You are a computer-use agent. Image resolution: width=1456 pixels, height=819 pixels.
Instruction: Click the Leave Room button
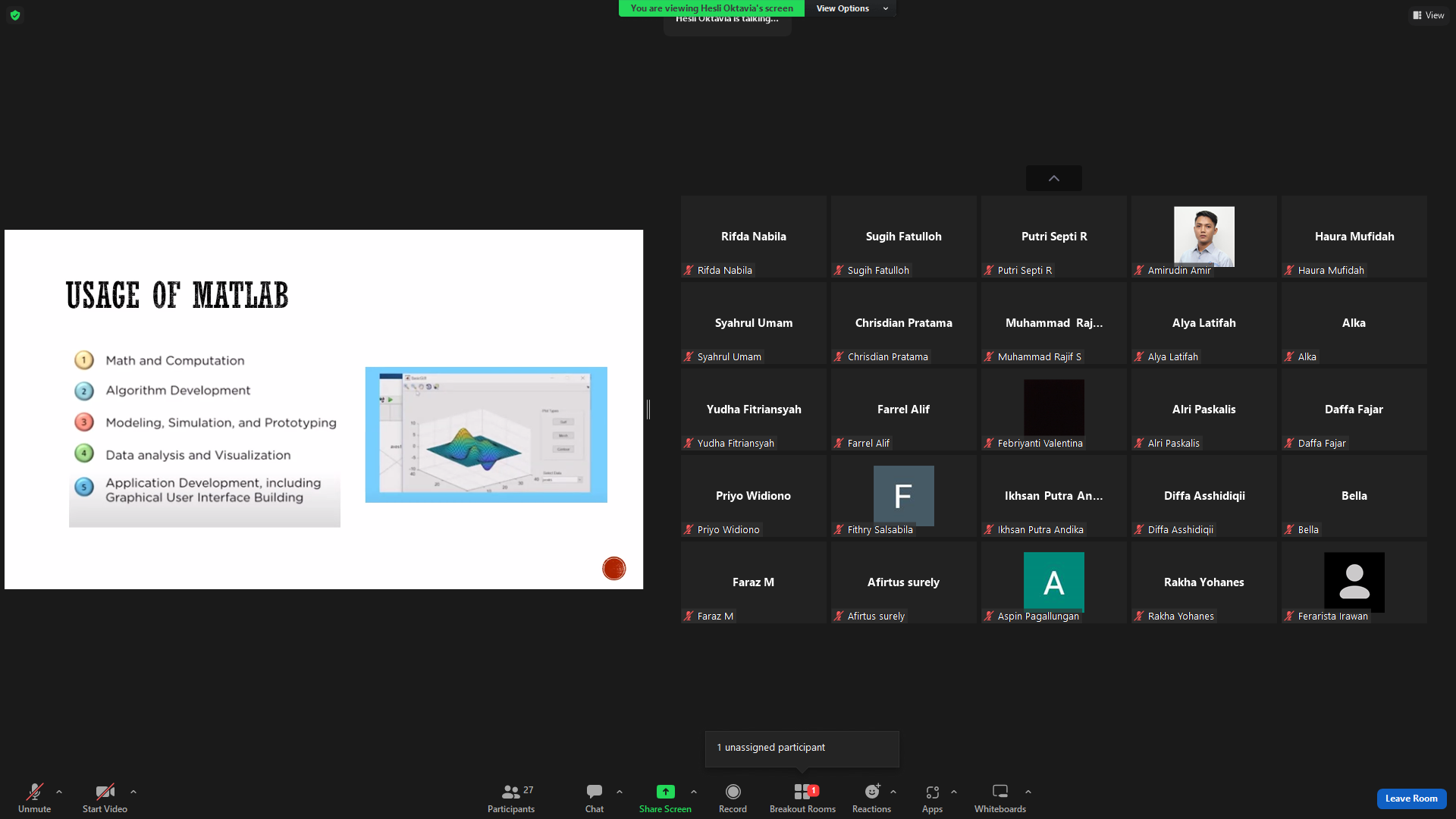pyautogui.click(x=1411, y=799)
